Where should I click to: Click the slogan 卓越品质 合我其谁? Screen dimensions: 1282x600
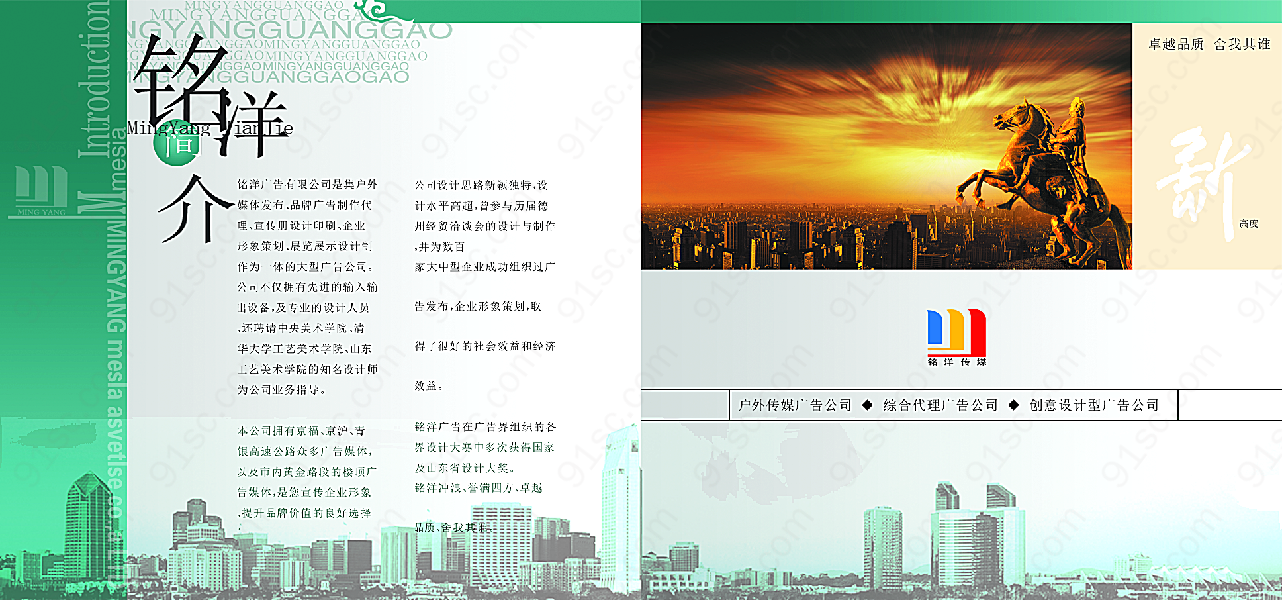tap(1208, 44)
